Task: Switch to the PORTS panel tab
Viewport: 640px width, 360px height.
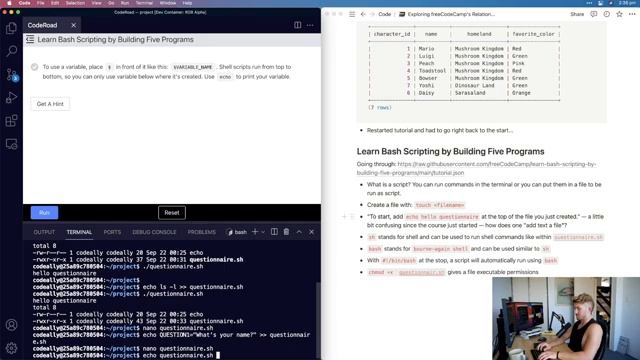Action: click(x=112, y=232)
